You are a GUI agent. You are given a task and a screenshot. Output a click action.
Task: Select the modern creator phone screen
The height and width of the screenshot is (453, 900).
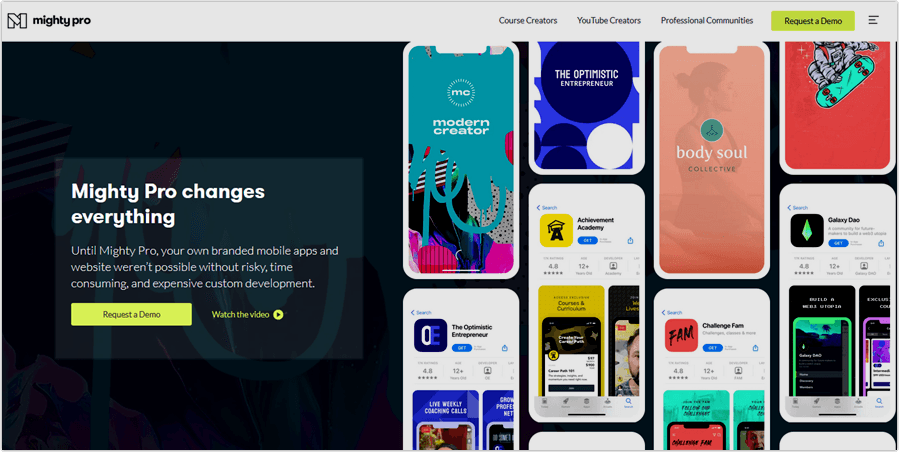(x=461, y=158)
